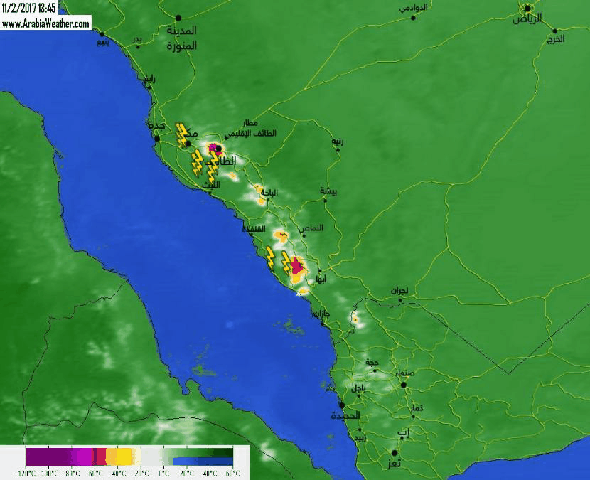The height and width of the screenshot is (480, 590).
Task: Click the Bisha (بيشة) city marker
Action: [325, 200]
